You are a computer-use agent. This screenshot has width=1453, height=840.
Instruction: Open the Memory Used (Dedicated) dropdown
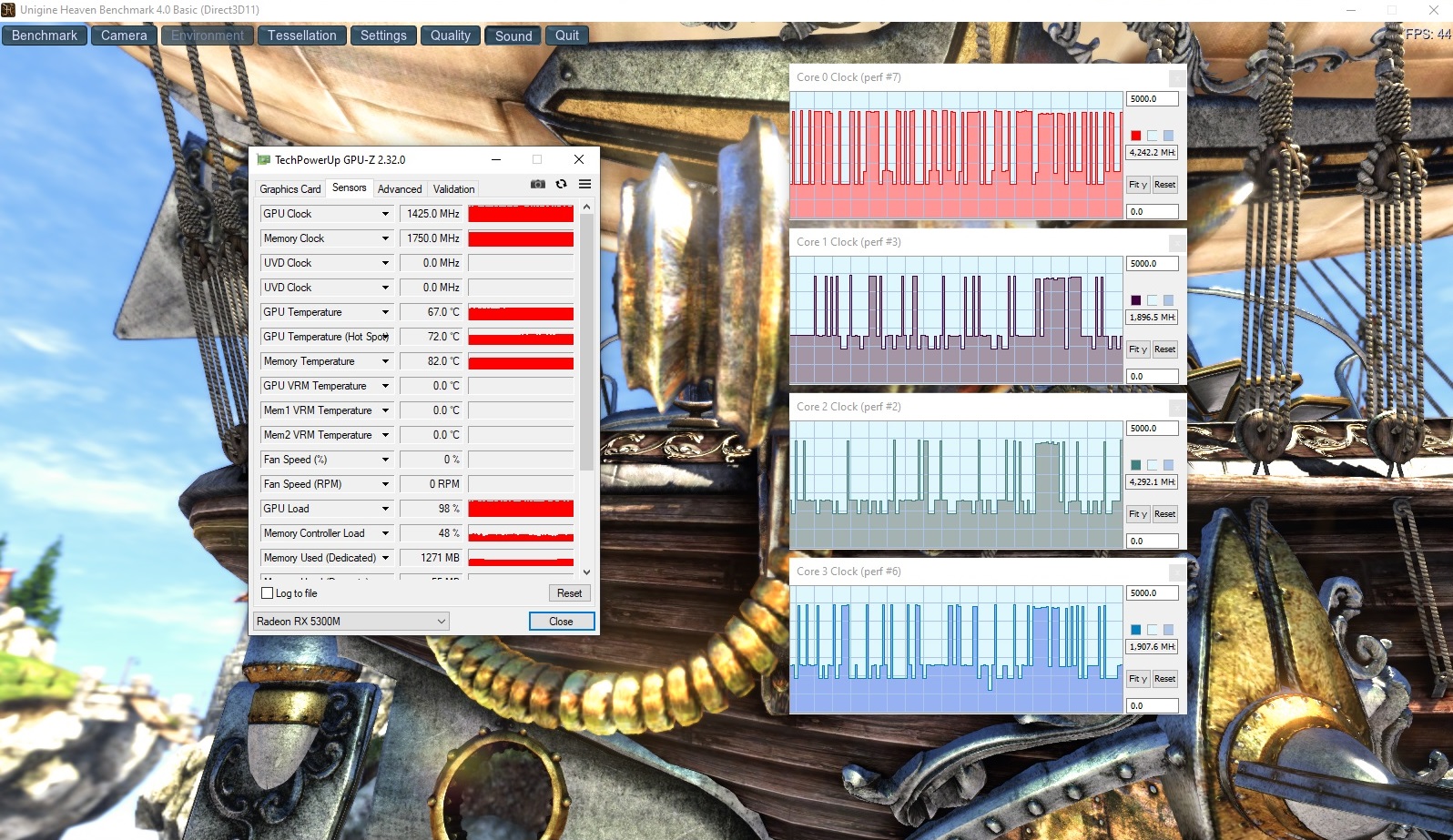click(x=385, y=558)
